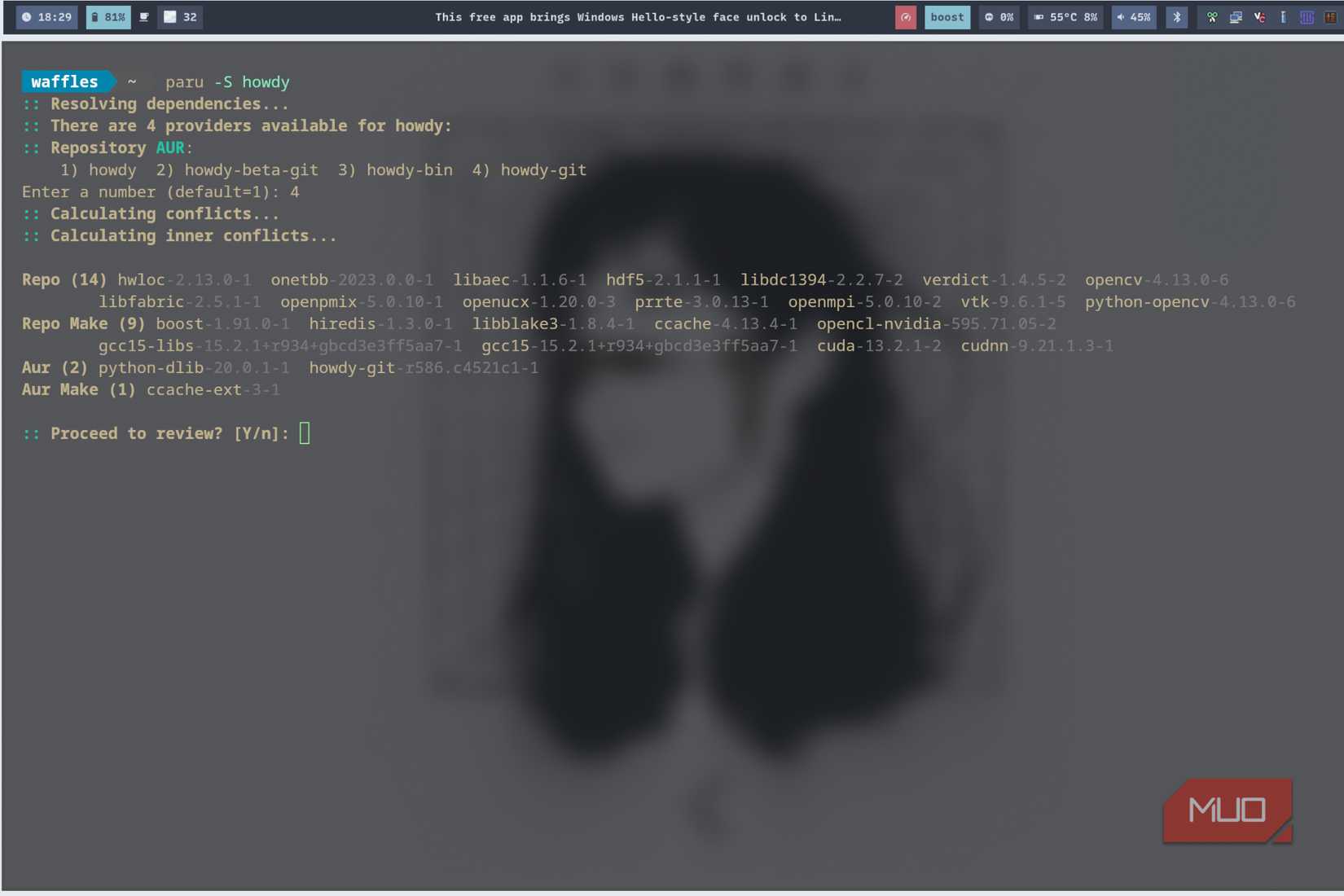Toggle the coffee cup idle inhibitor
The width and height of the screenshot is (1344, 896).
(x=144, y=17)
